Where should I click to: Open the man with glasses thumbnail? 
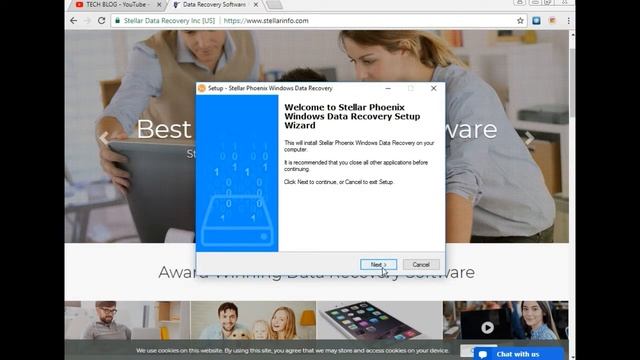(x=127, y=320)
